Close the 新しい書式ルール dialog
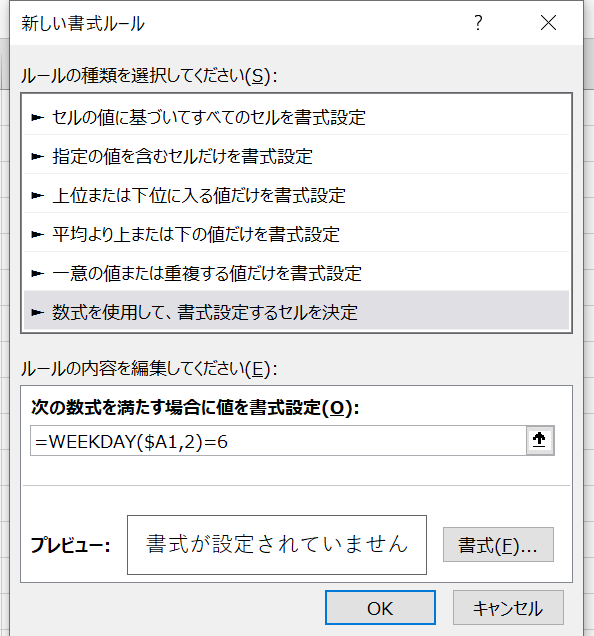This screenshot has width=594, height=636. (548, 23)
